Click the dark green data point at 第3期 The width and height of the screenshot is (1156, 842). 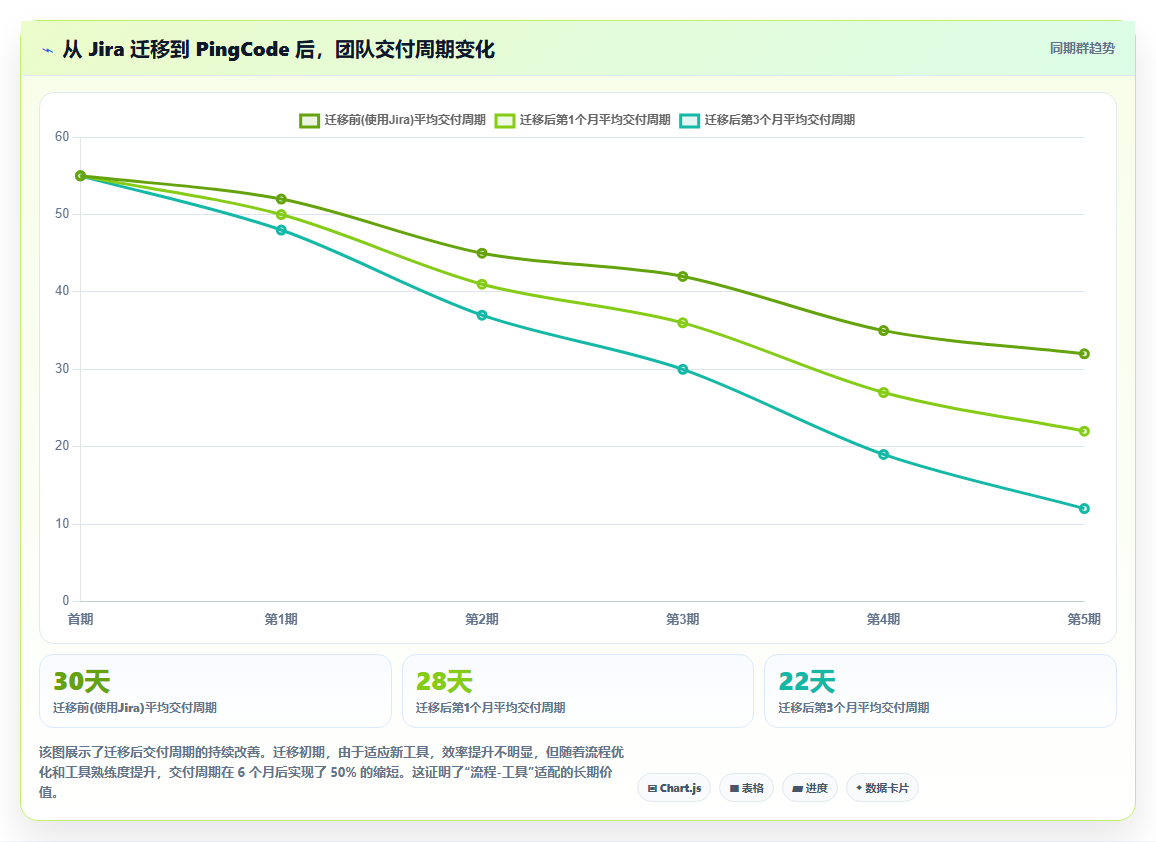pyautogui.click(x=683, y=276)
